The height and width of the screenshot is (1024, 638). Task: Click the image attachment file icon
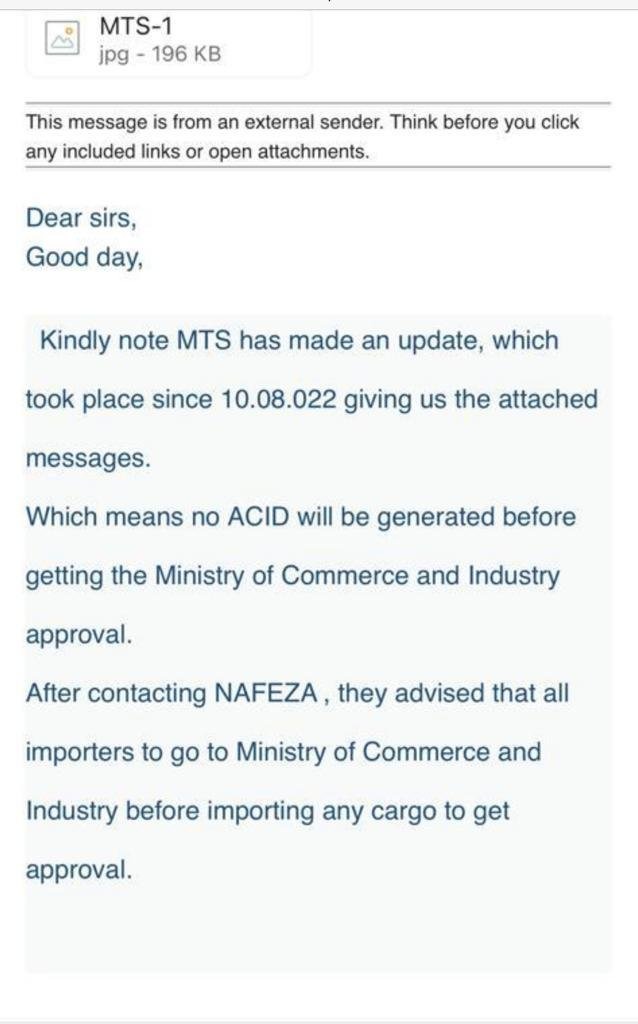[62, 38]
